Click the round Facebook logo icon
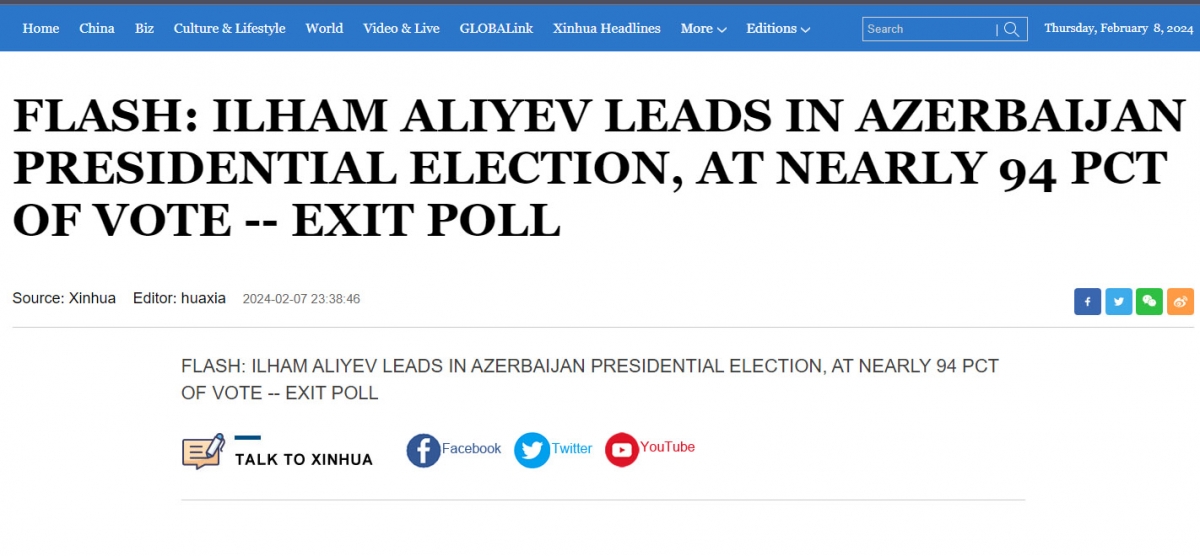Screen dimensions: 1200x556 pos(423,450)
